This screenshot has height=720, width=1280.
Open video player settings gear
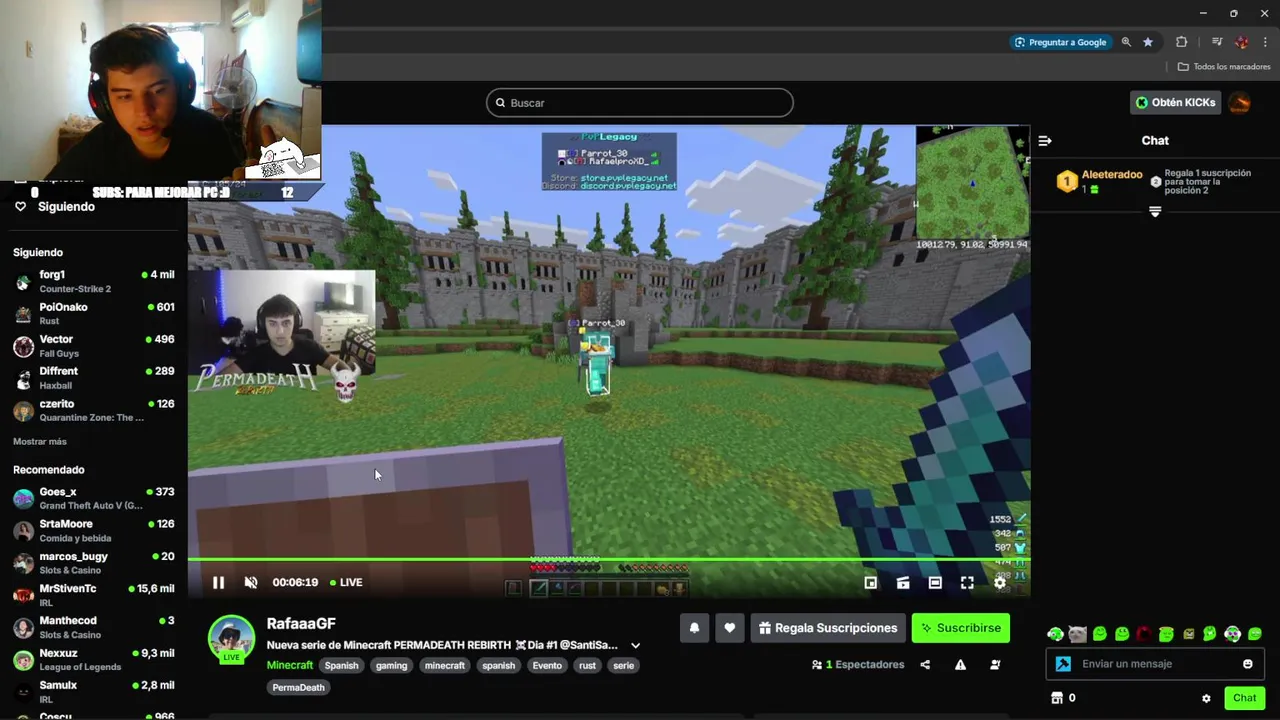tap(999, 582)
